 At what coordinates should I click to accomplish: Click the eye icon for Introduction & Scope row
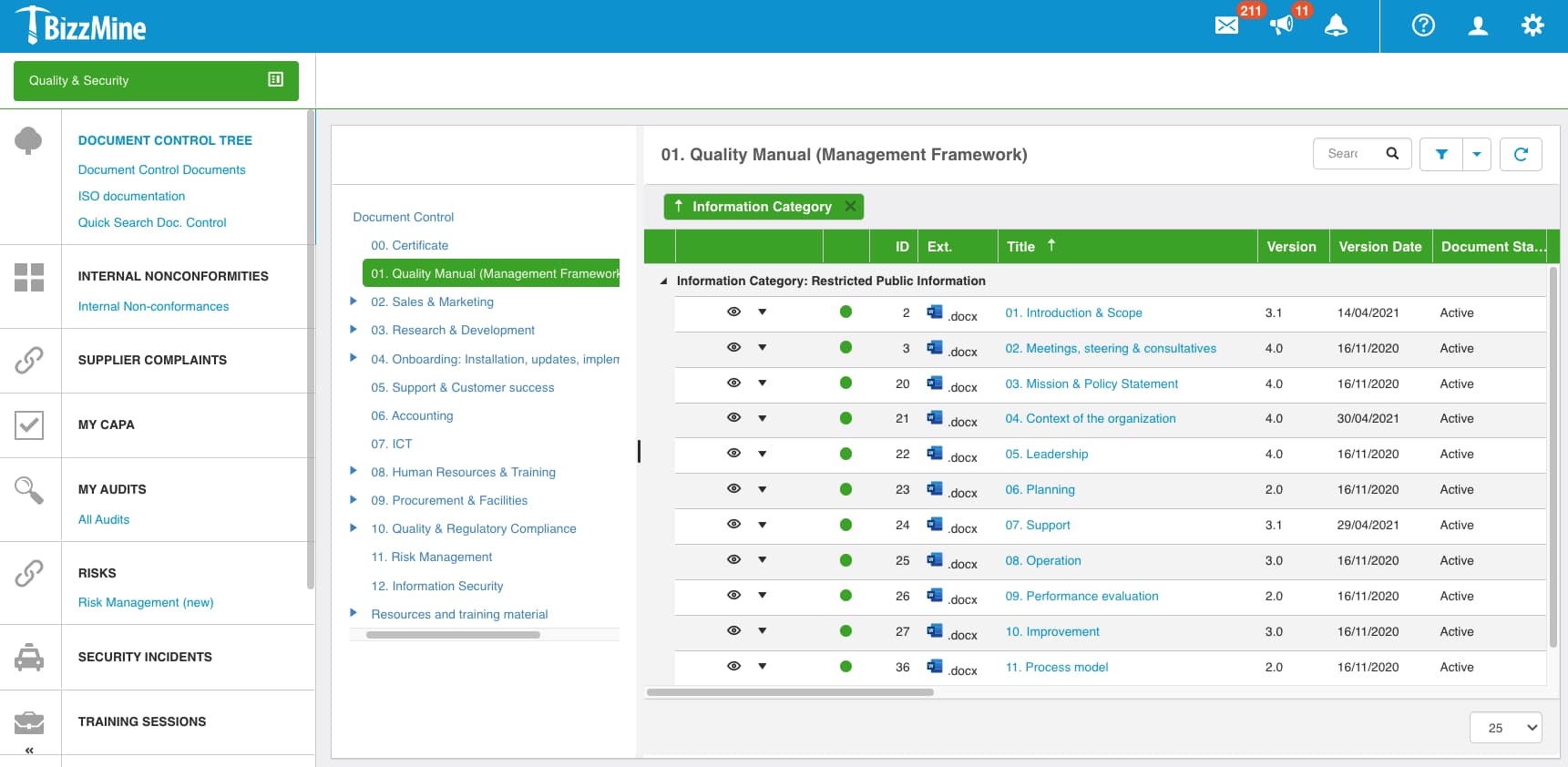733,312
